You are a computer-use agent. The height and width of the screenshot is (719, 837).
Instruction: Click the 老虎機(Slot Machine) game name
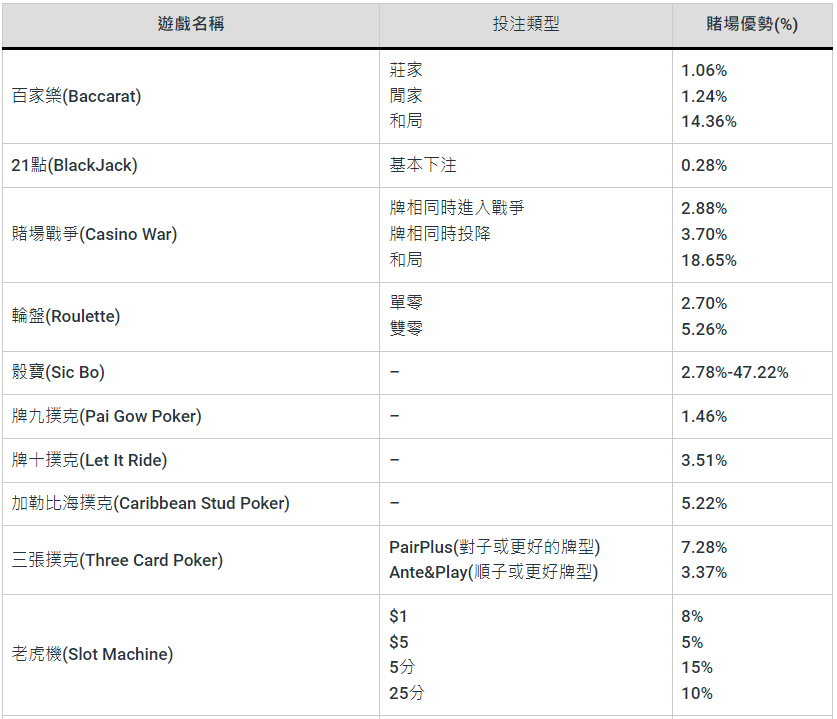pyautogui.click(x=92, y=655)
